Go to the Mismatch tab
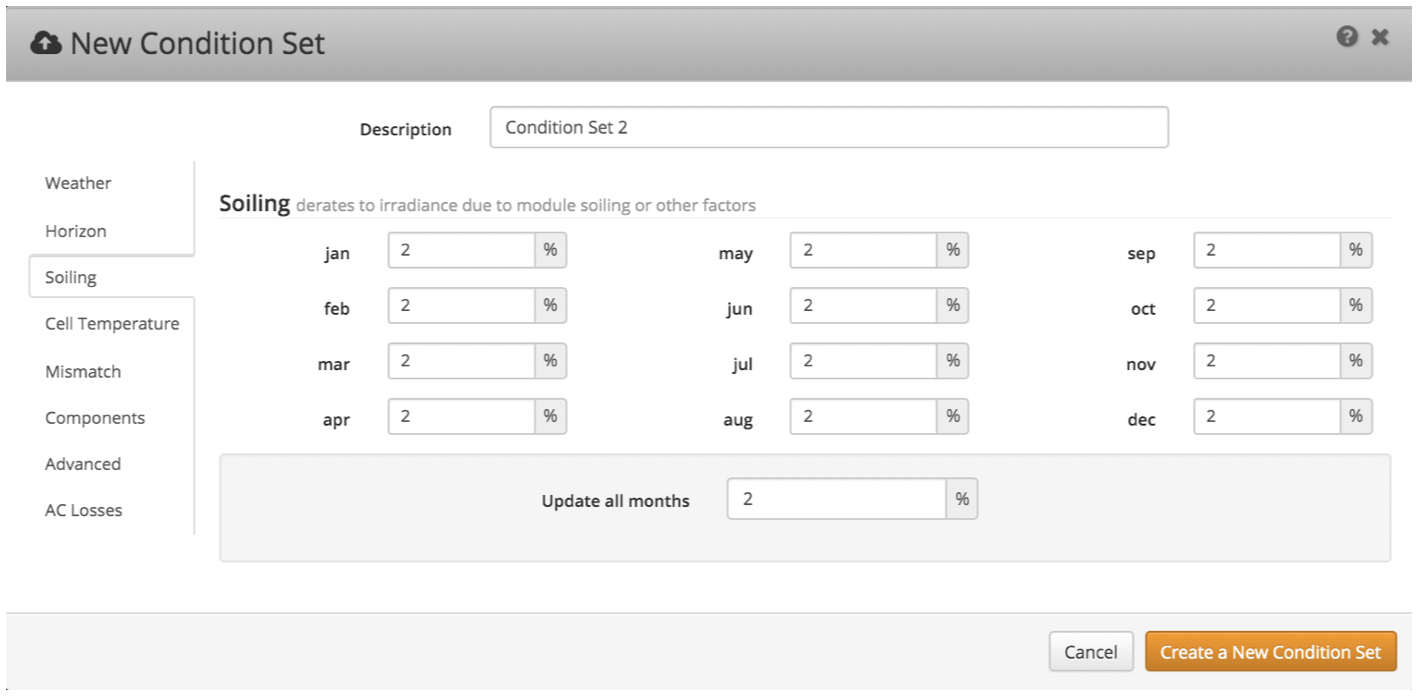The width and height of the screenshot is (1418, 696). (83, 371)
